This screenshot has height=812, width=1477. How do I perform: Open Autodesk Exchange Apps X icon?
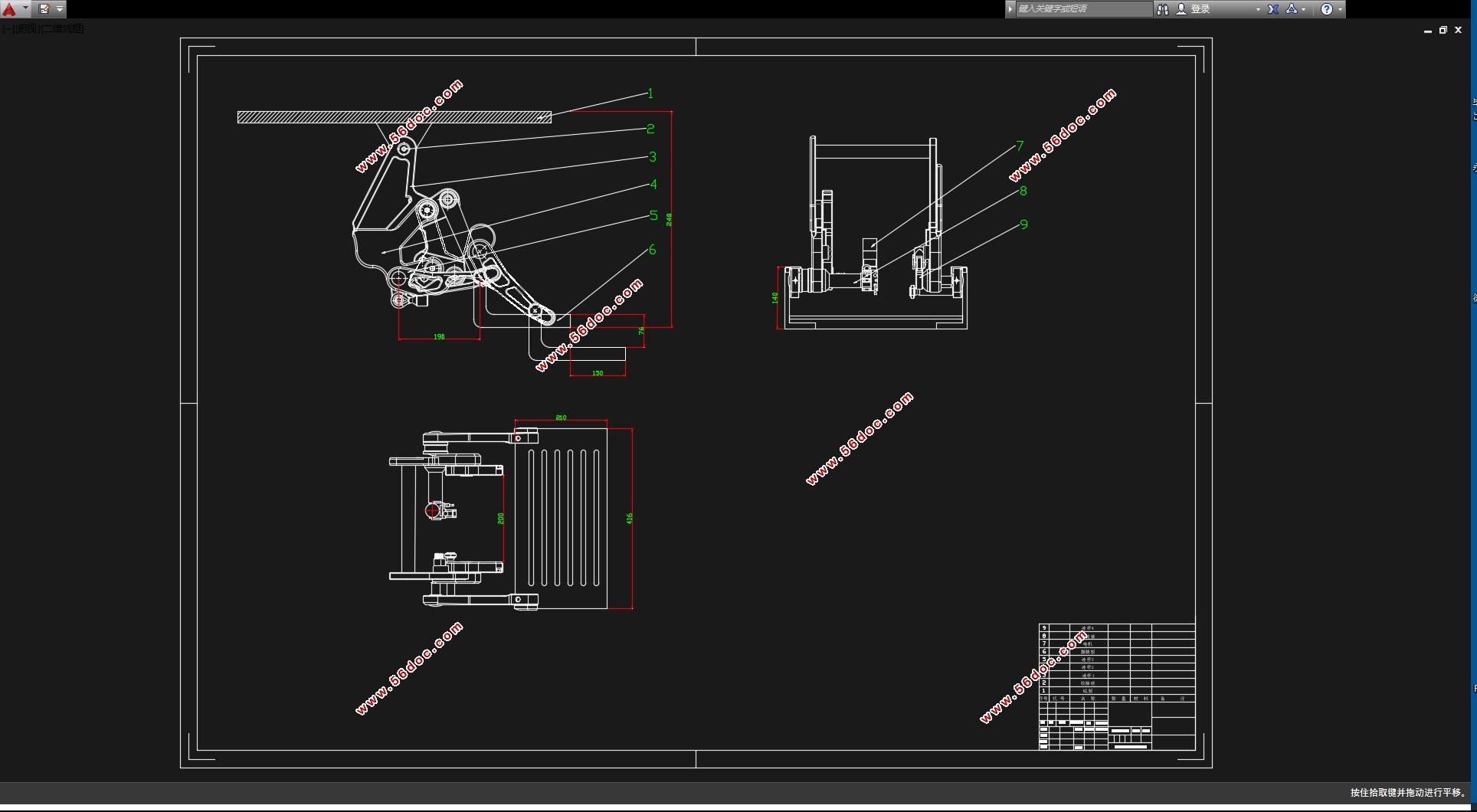[1273, 9]
